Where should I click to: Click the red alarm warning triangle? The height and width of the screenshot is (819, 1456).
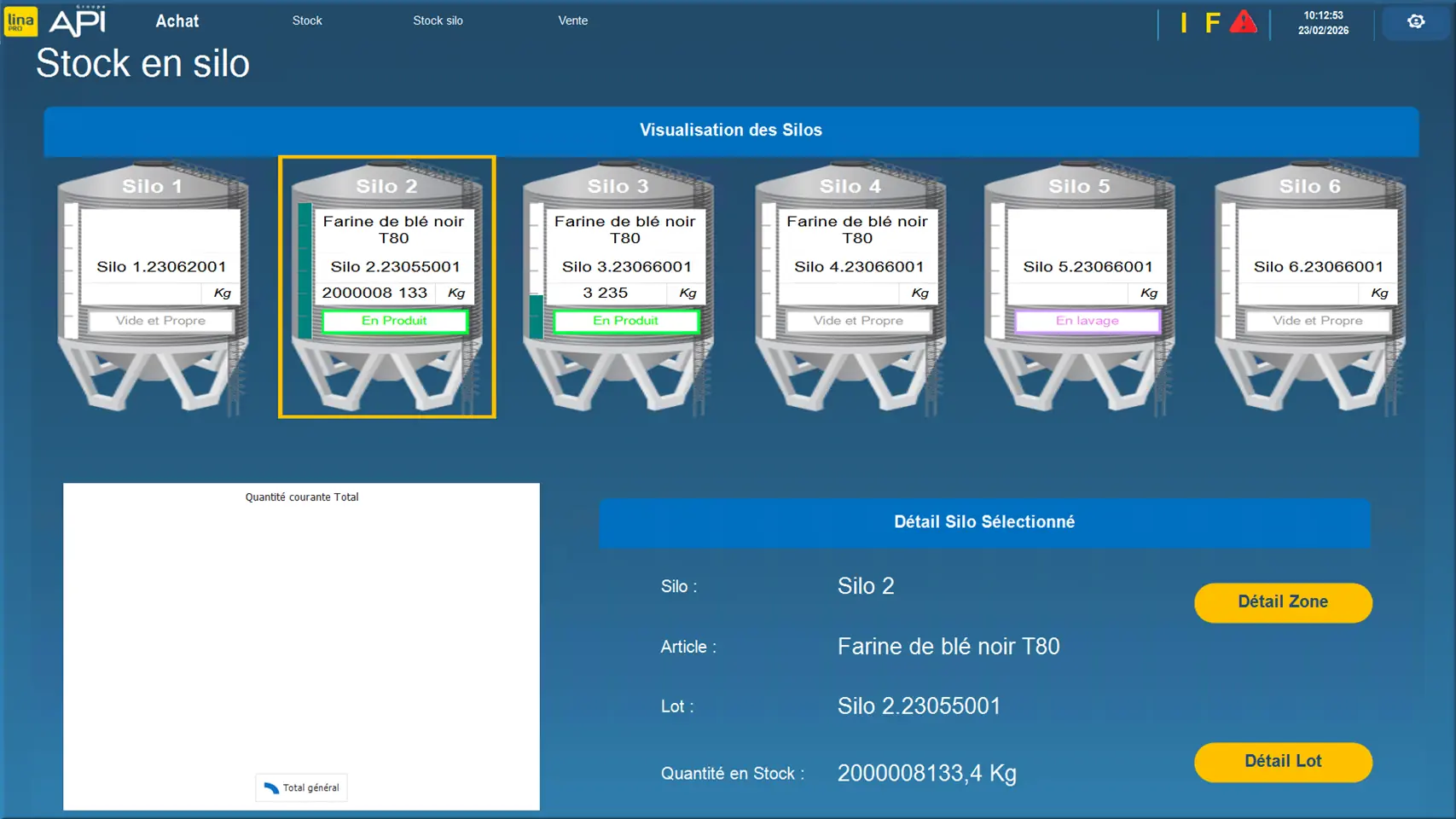[x=1243, y=22]
